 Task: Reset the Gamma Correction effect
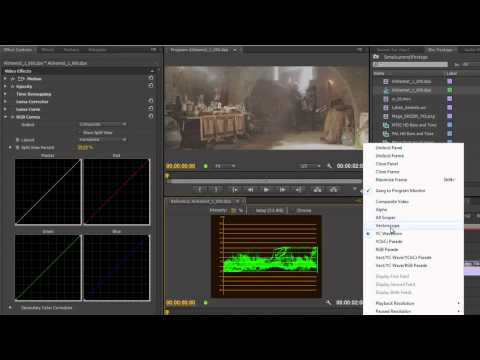click(x=151, y=101)
